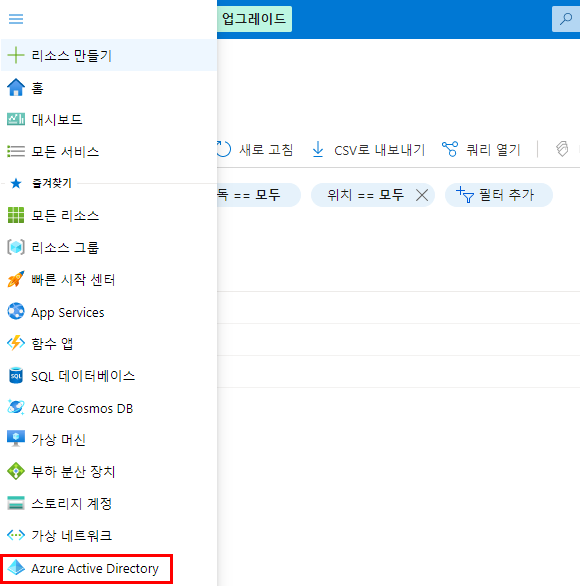Open 함수 앱 label
Screen dimensions: 580x586
pos(52,343)
